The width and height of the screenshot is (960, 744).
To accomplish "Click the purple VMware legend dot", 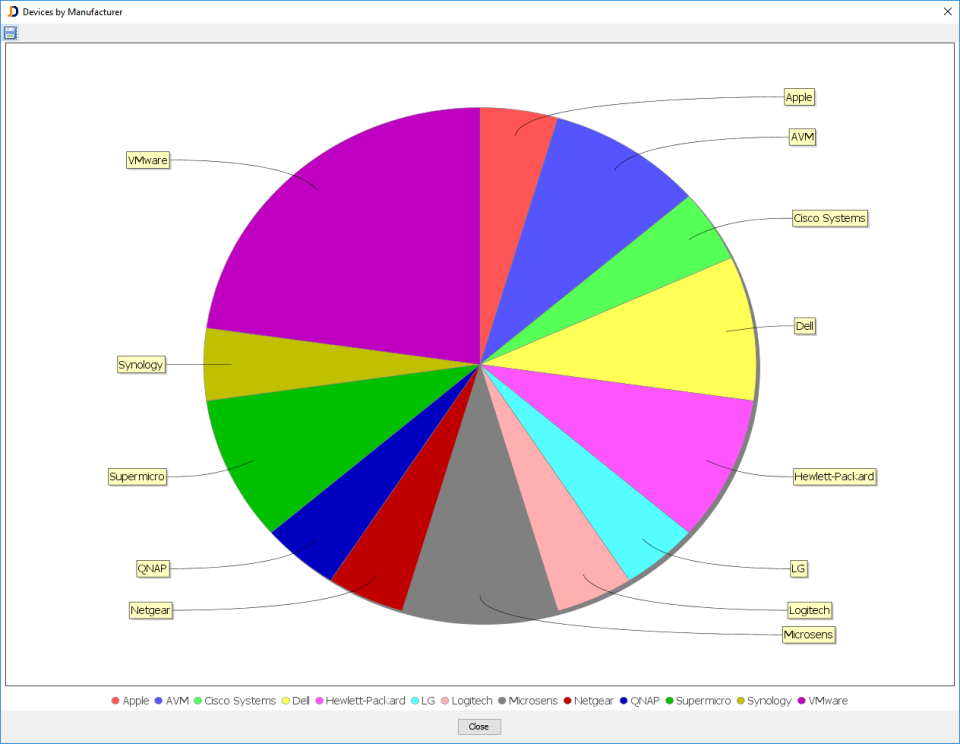I will (801, 701).
